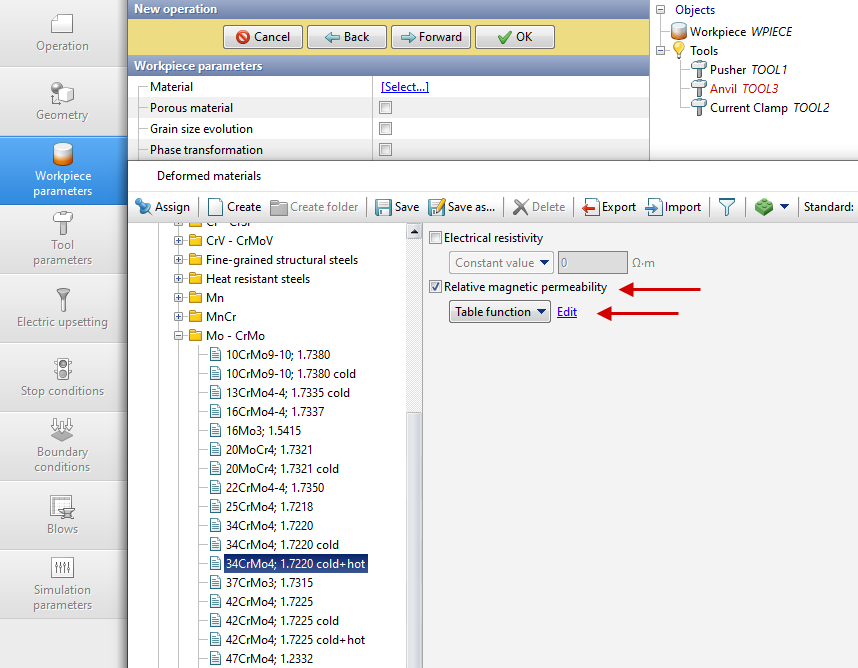The width and height of the screenshot is (858, 668).
Task: Expand the Heat resistant steels folder
Action: tap(179, 279)
